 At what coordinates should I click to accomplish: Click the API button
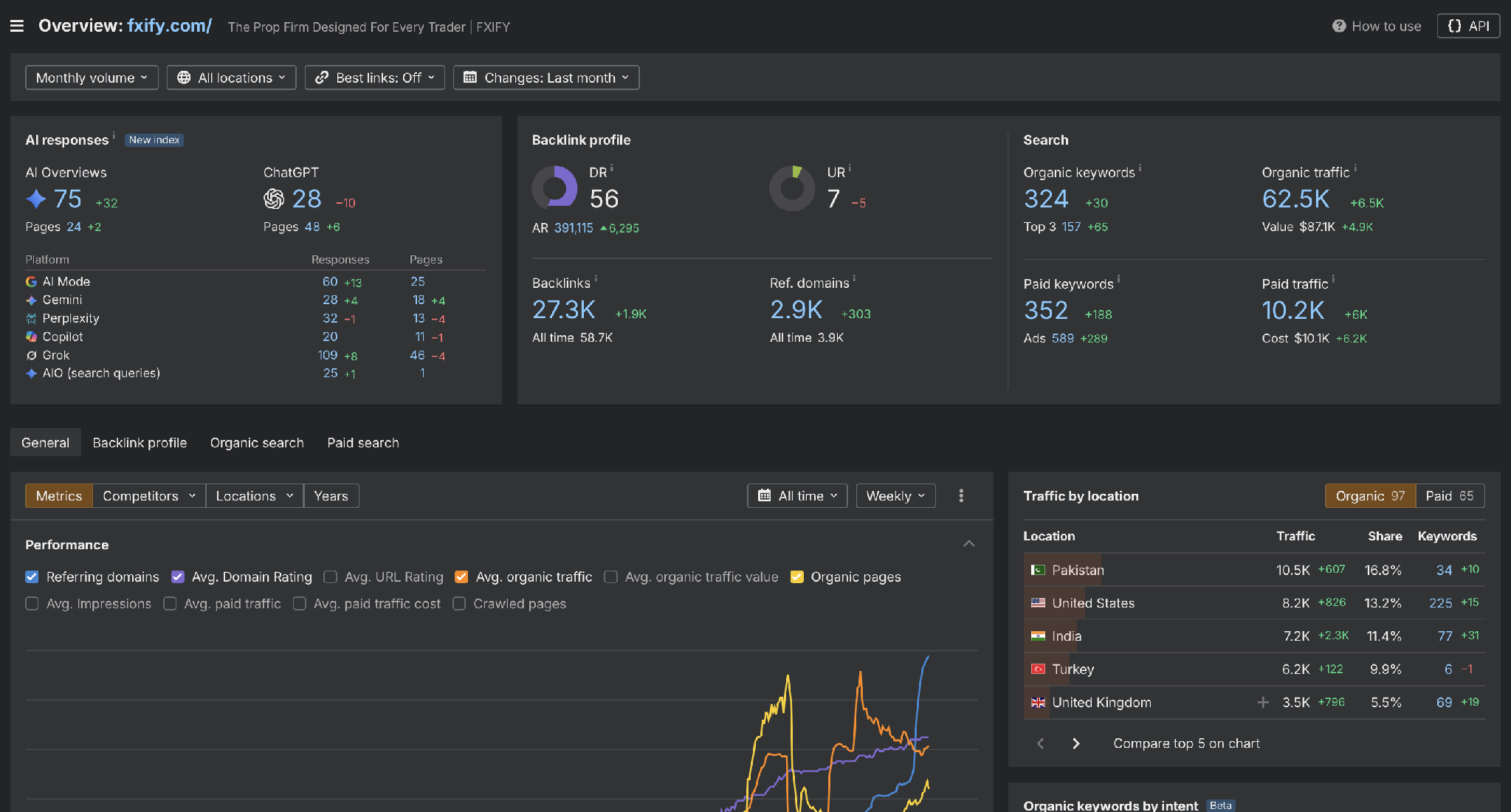point(1468,26)
